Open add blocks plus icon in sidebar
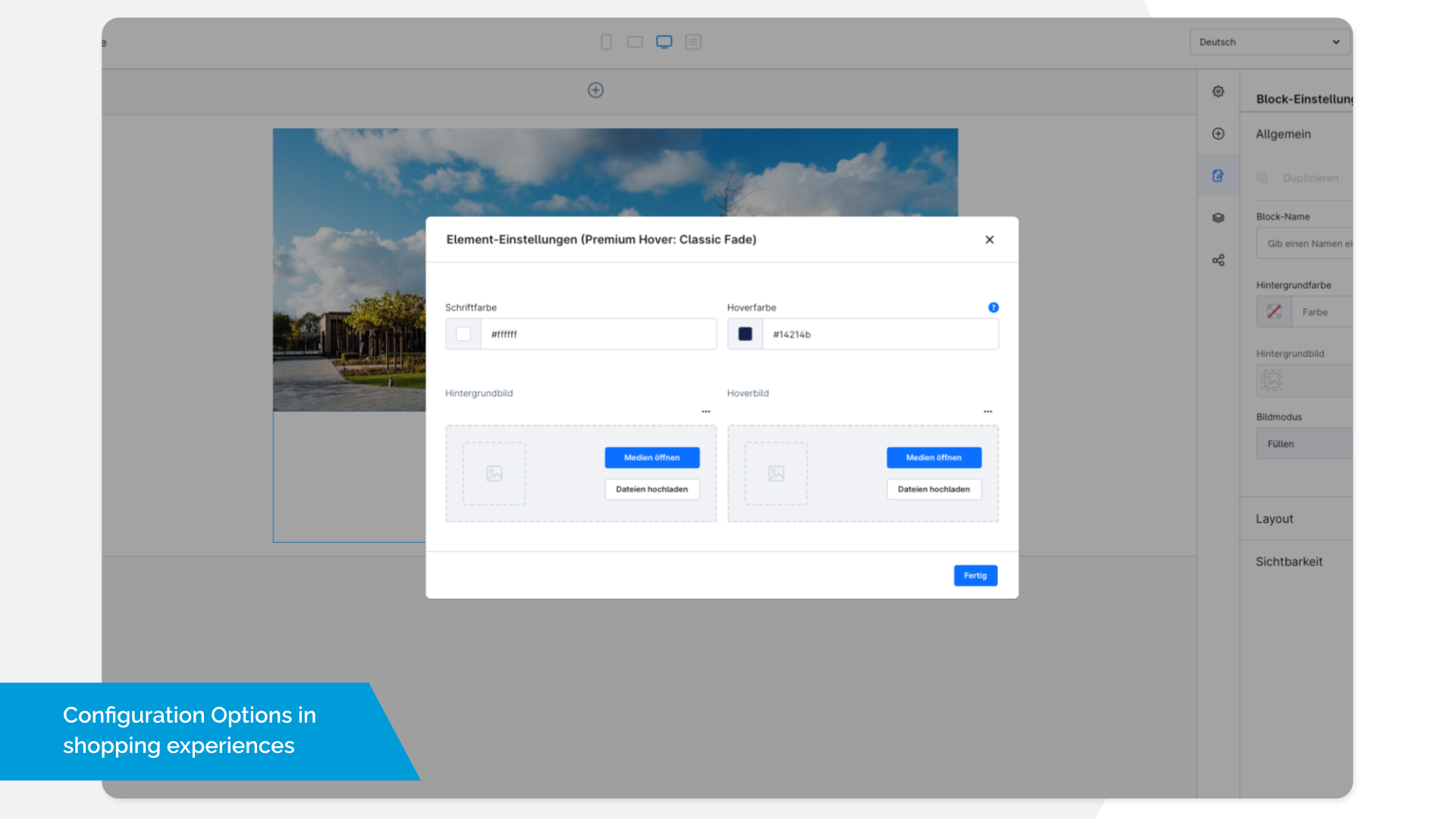Screen dimensions: 1456x819 (1218, 133)
